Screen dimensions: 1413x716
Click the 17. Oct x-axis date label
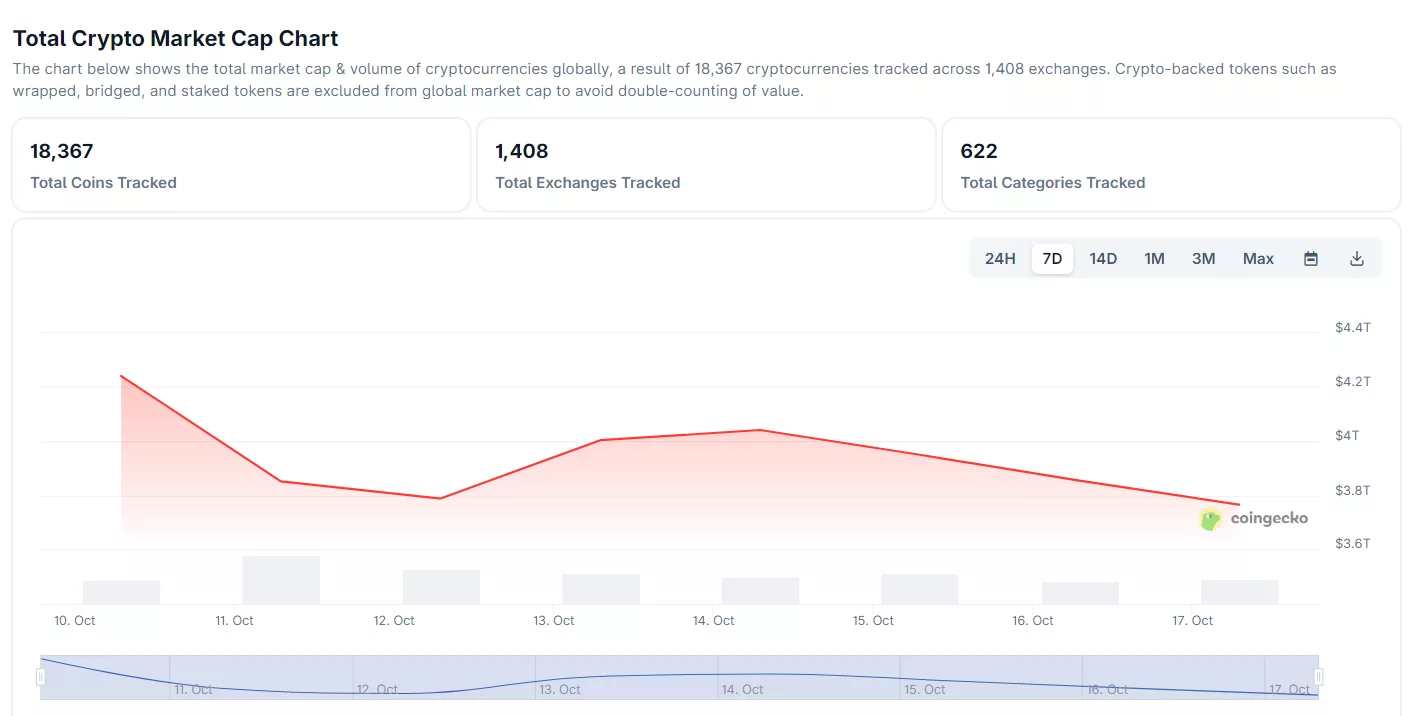(1192, 621)
